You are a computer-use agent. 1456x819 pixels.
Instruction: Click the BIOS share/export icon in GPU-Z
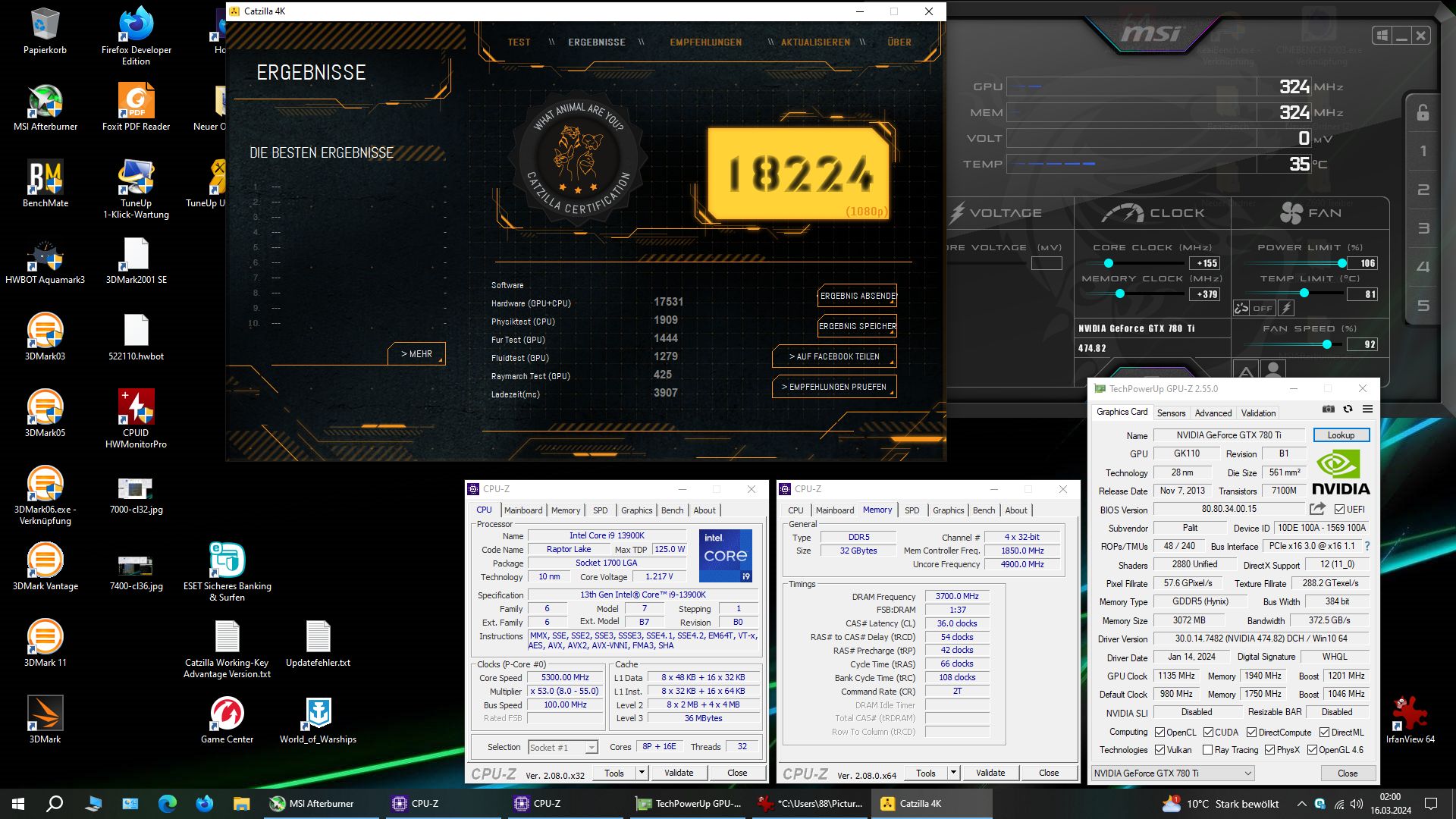coord(1317,509)
